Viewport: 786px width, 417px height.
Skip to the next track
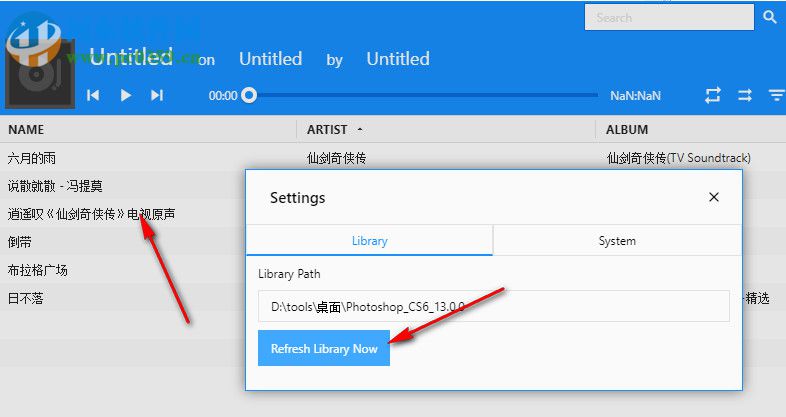click(157, 95)
